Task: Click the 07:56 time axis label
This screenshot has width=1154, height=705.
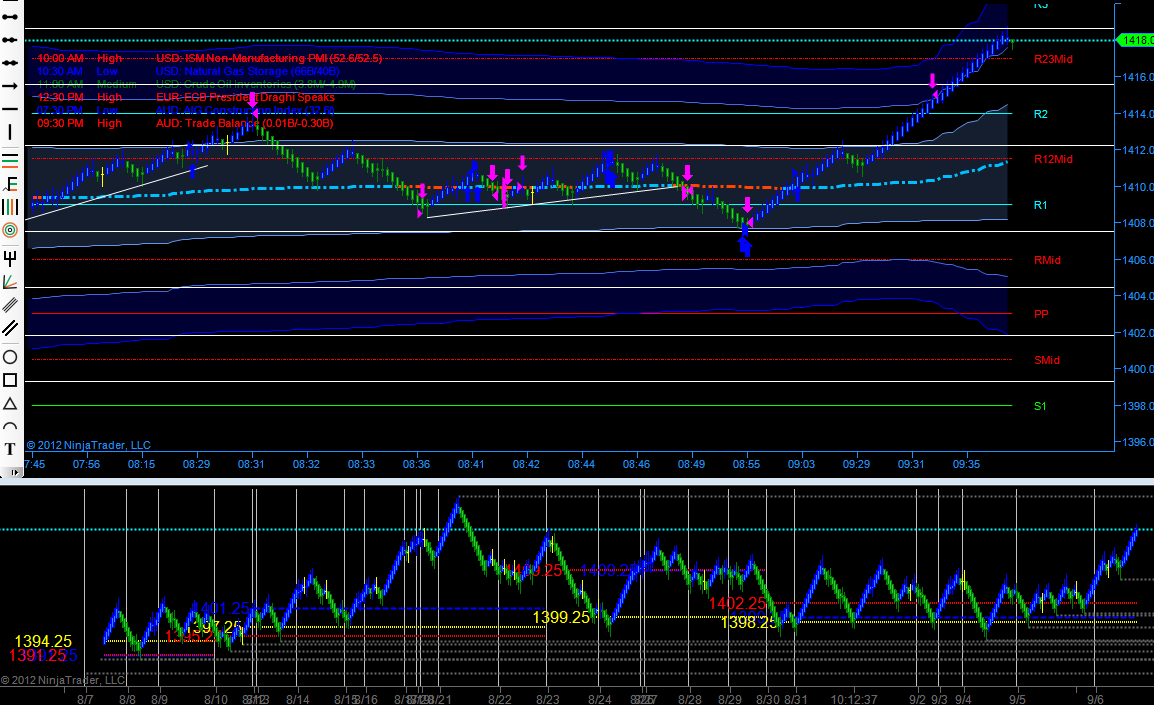Action: click(86, 464)
